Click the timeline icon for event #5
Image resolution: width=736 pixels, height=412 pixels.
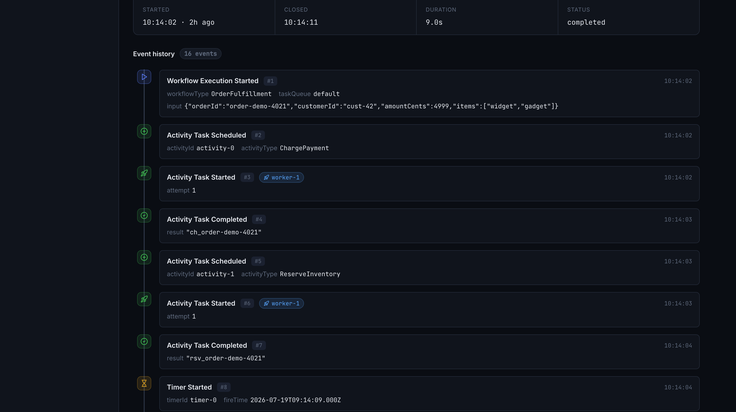(x=144, y=257)
